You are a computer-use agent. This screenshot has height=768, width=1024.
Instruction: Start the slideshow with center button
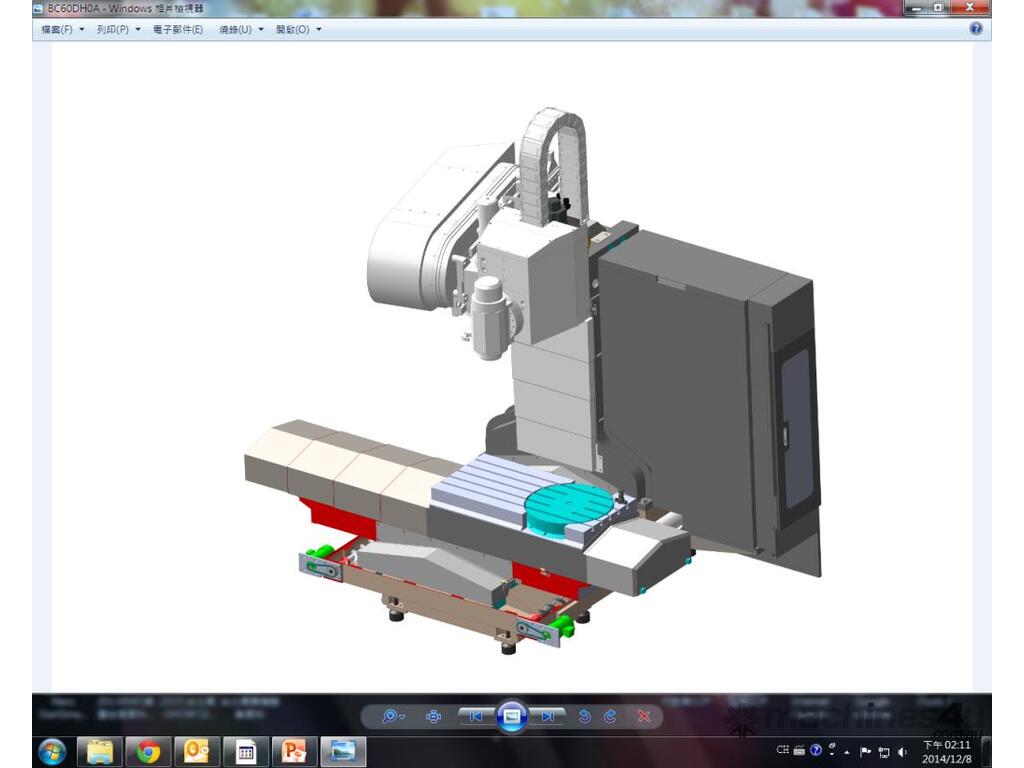tap(512, 716)
